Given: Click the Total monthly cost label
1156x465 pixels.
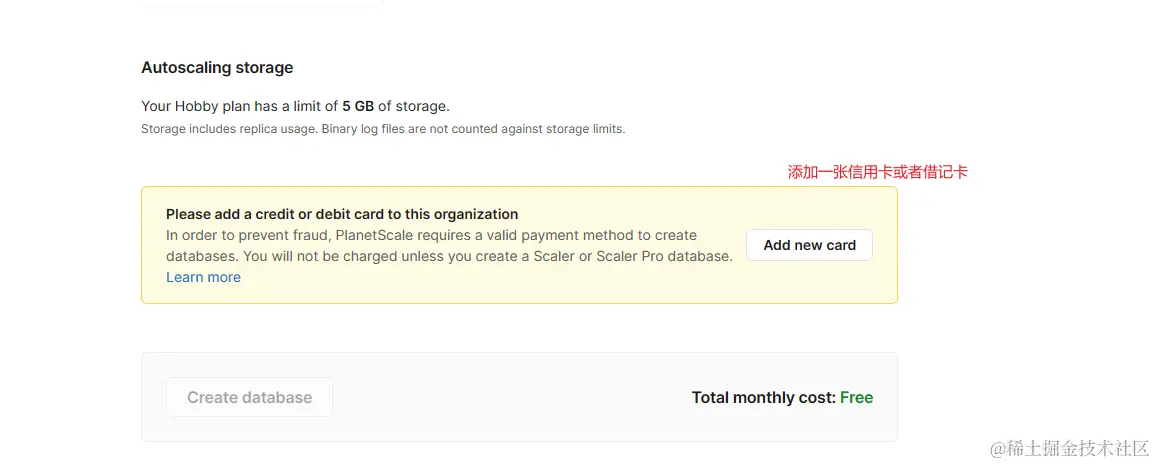Looking at the screenshot, I should 763,397.
